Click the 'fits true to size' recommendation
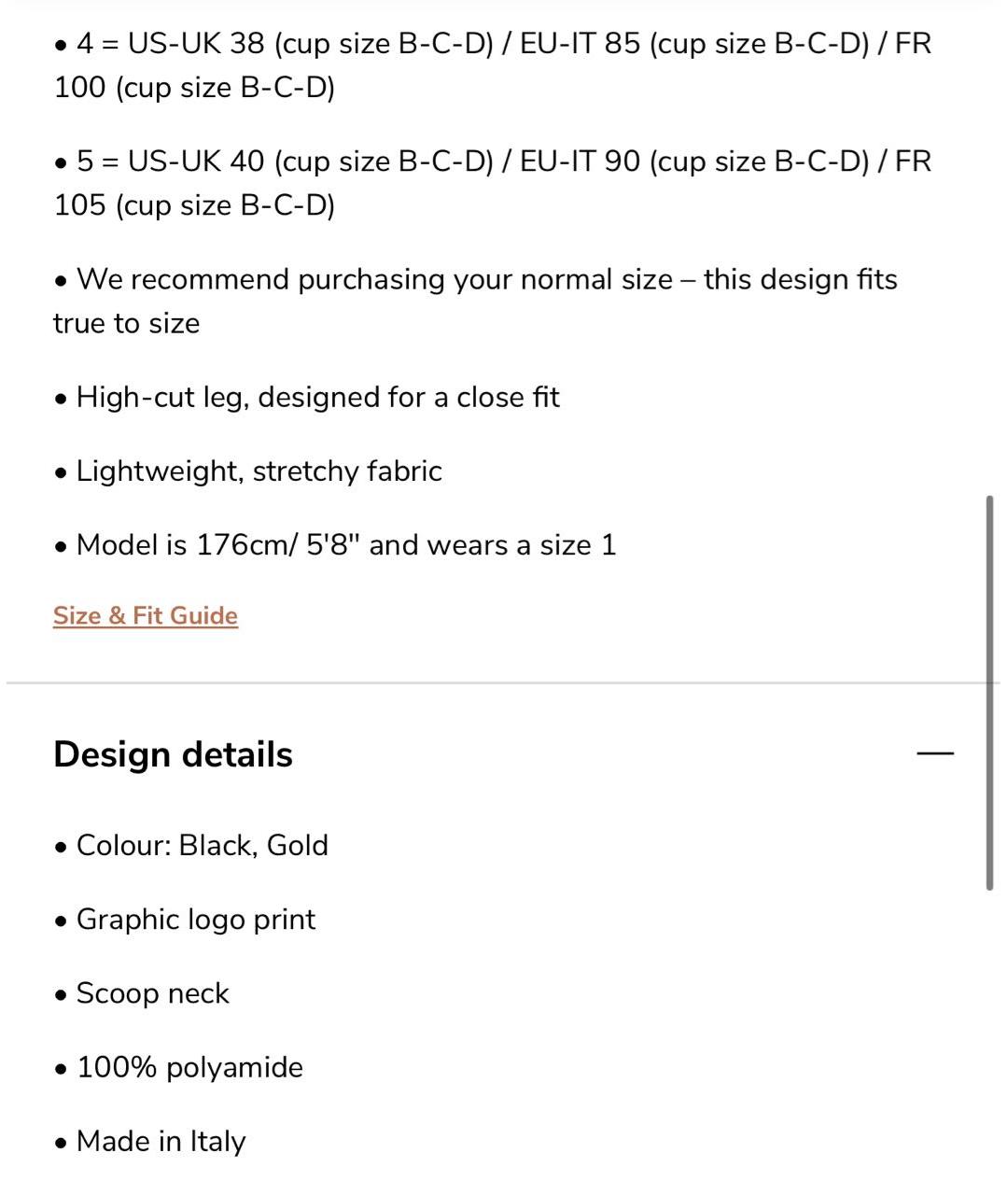This screenshot has height=1195, width=1008. [475, 301]
